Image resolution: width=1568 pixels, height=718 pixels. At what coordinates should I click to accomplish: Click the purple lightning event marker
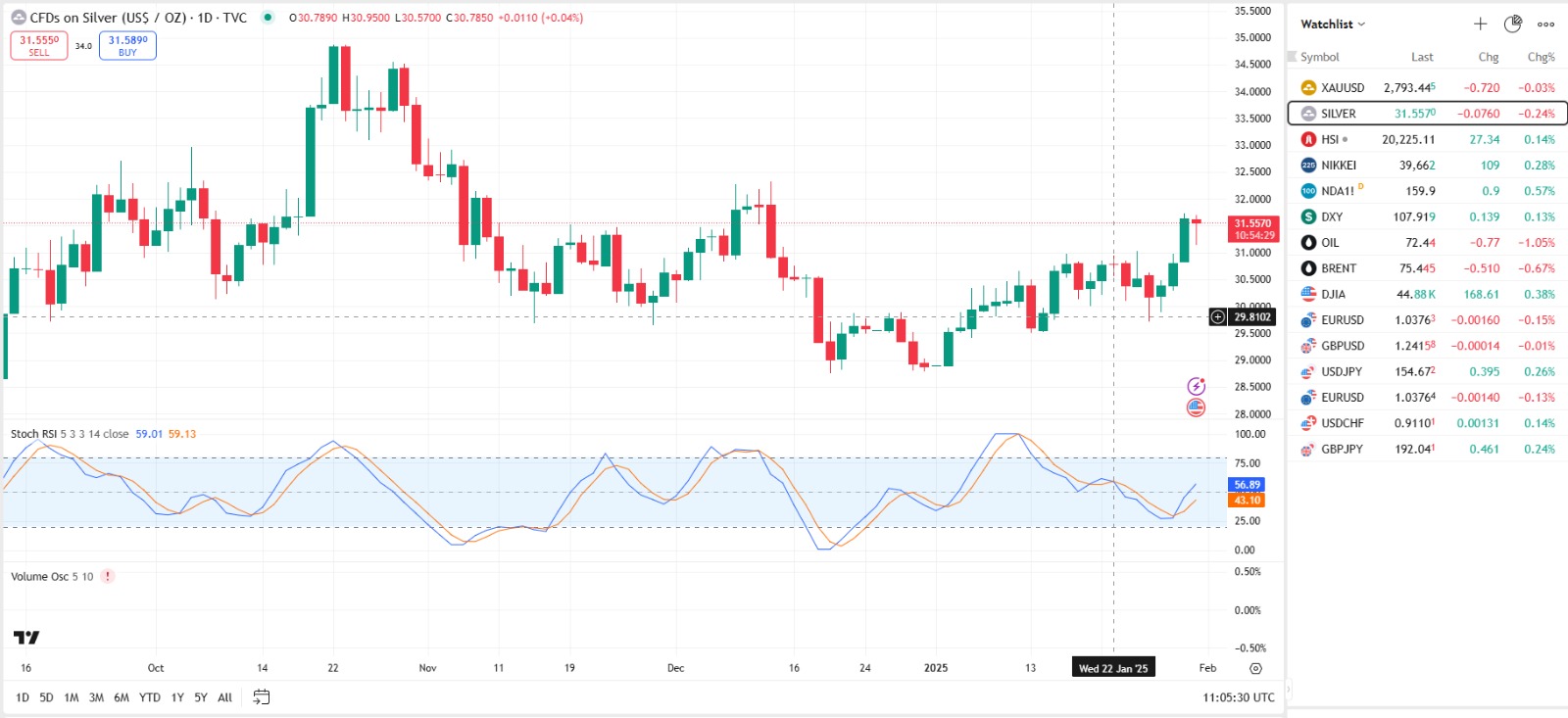1196,386
